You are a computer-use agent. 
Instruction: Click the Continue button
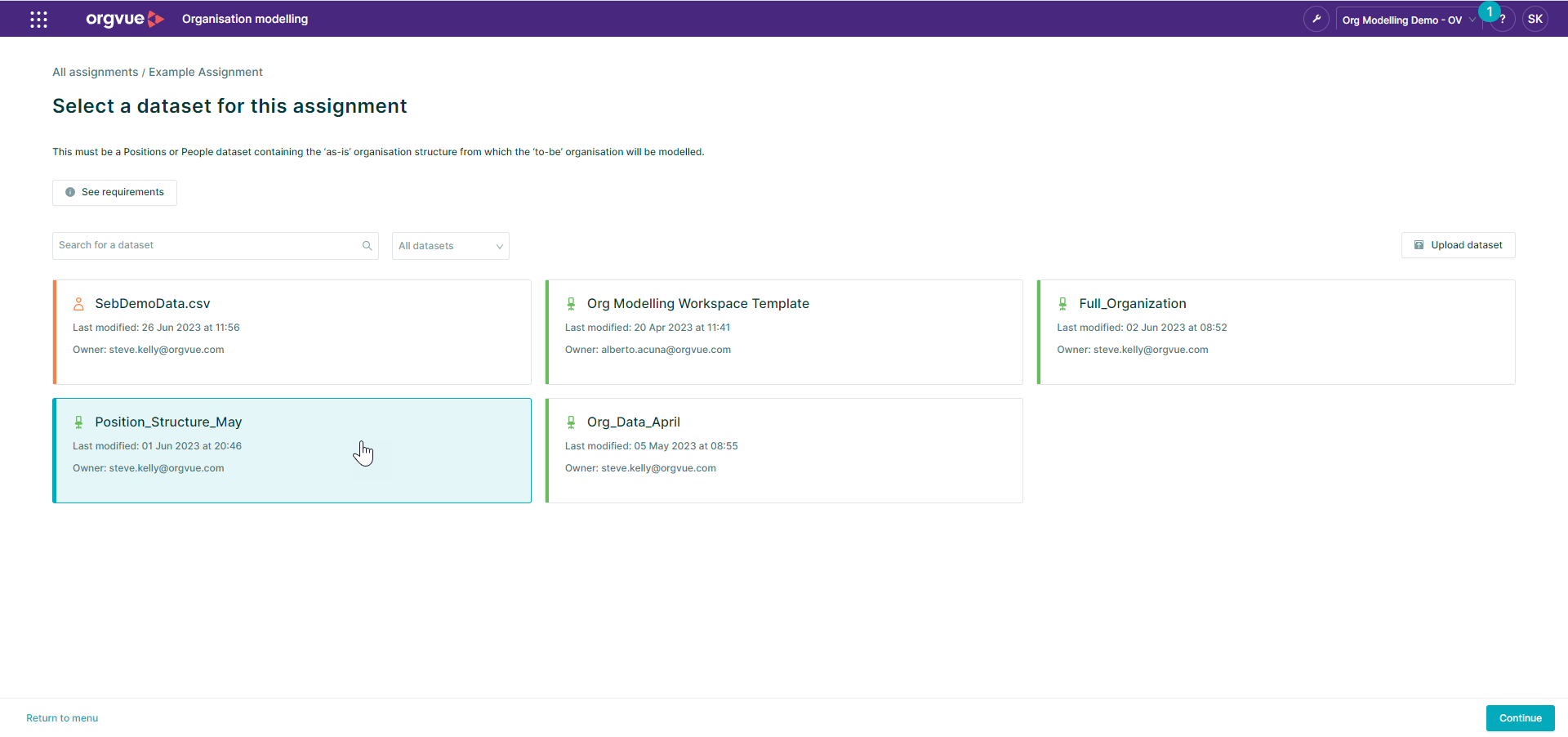pyautogui.click(x=1520, y=718)
